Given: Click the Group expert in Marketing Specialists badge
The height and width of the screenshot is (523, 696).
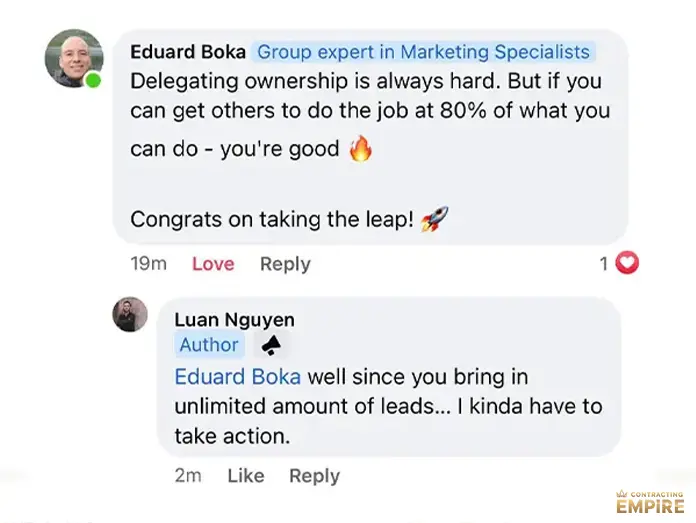Looking at the screenshot, I should click(x=424, y=52).
